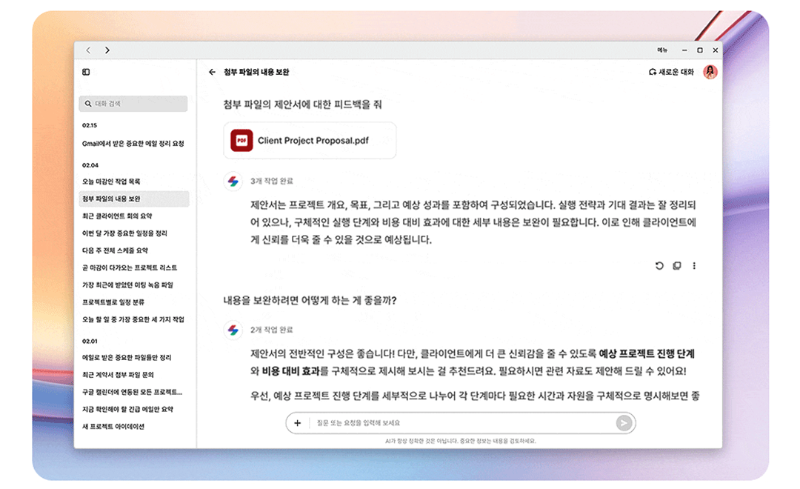Click assistant logo beside 2개 작업 완료
800x489 pixels.
click(x=233, y=330)
